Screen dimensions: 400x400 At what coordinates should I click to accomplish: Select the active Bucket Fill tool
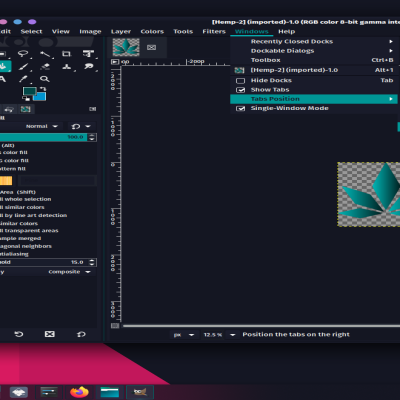click(x=5, y=66)
